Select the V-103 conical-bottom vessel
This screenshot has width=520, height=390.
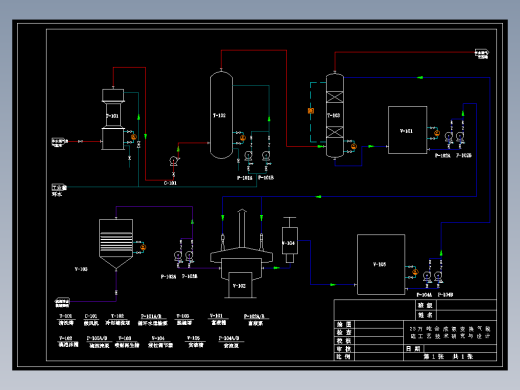pyautogui.click(x=116, y=244)
